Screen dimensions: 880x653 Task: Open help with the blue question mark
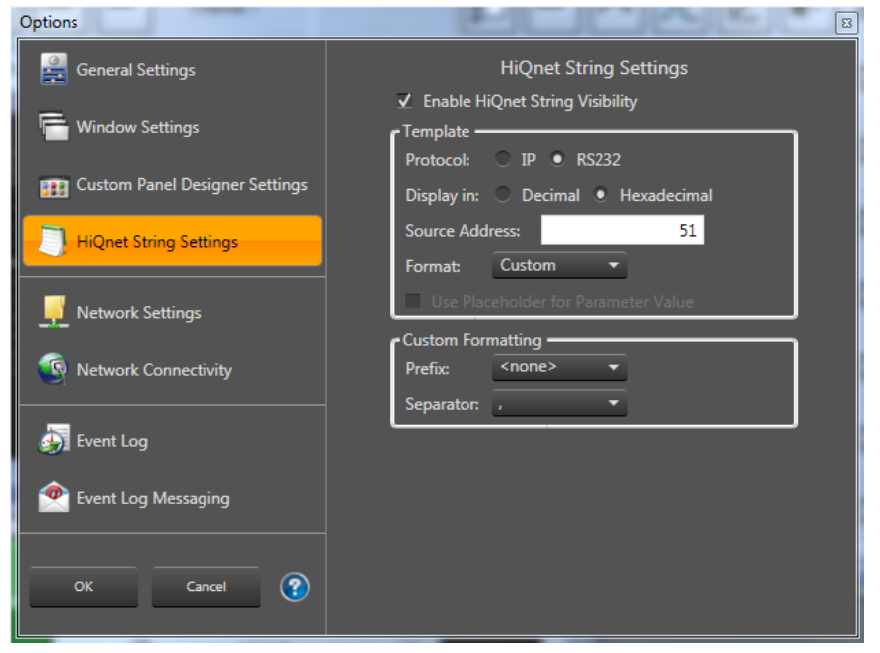point(294,587)
